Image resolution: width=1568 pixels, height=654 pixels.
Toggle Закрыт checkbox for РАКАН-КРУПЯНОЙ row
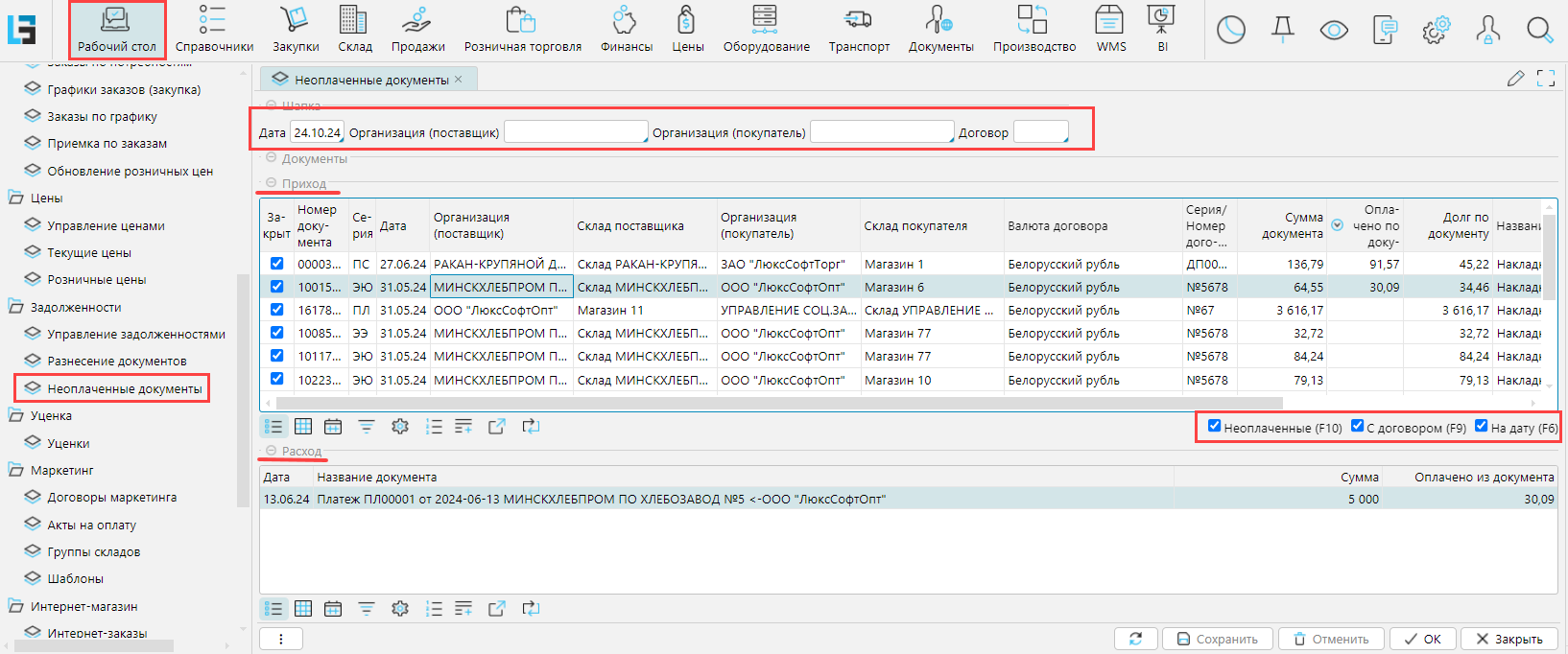[276, 264]
